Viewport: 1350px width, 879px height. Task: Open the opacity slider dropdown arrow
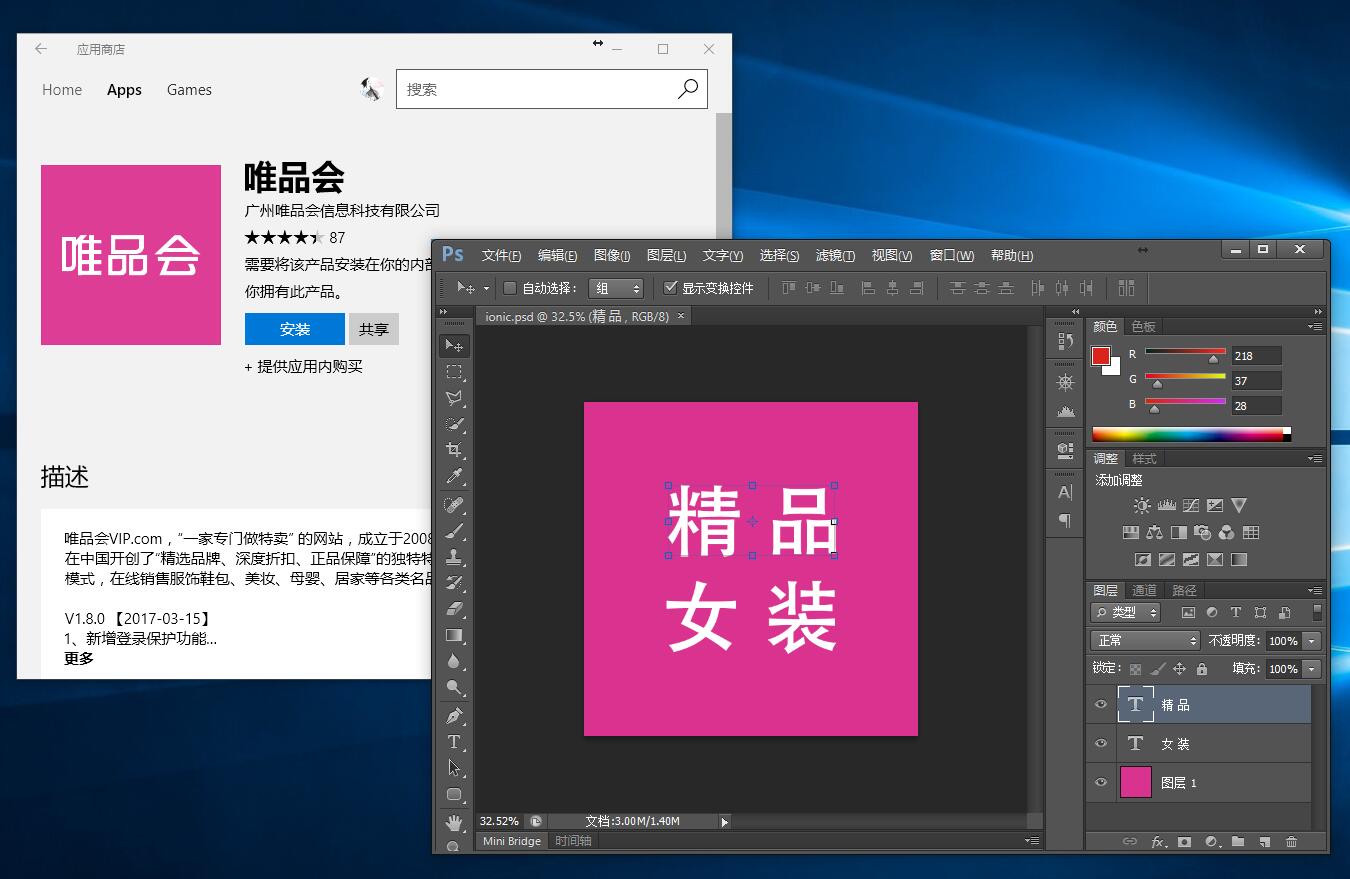[1312, 641]
